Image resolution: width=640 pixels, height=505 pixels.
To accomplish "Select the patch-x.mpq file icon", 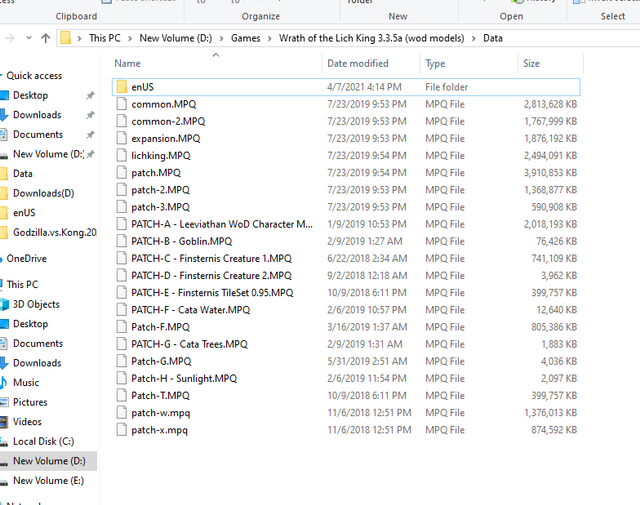I will click(122, 430).
